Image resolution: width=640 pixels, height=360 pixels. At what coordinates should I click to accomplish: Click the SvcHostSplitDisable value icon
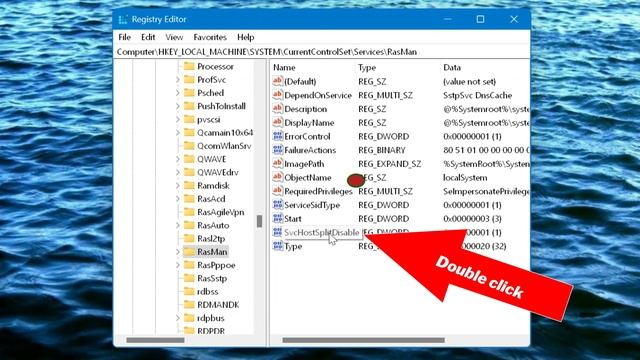click(x=278, y=232)
